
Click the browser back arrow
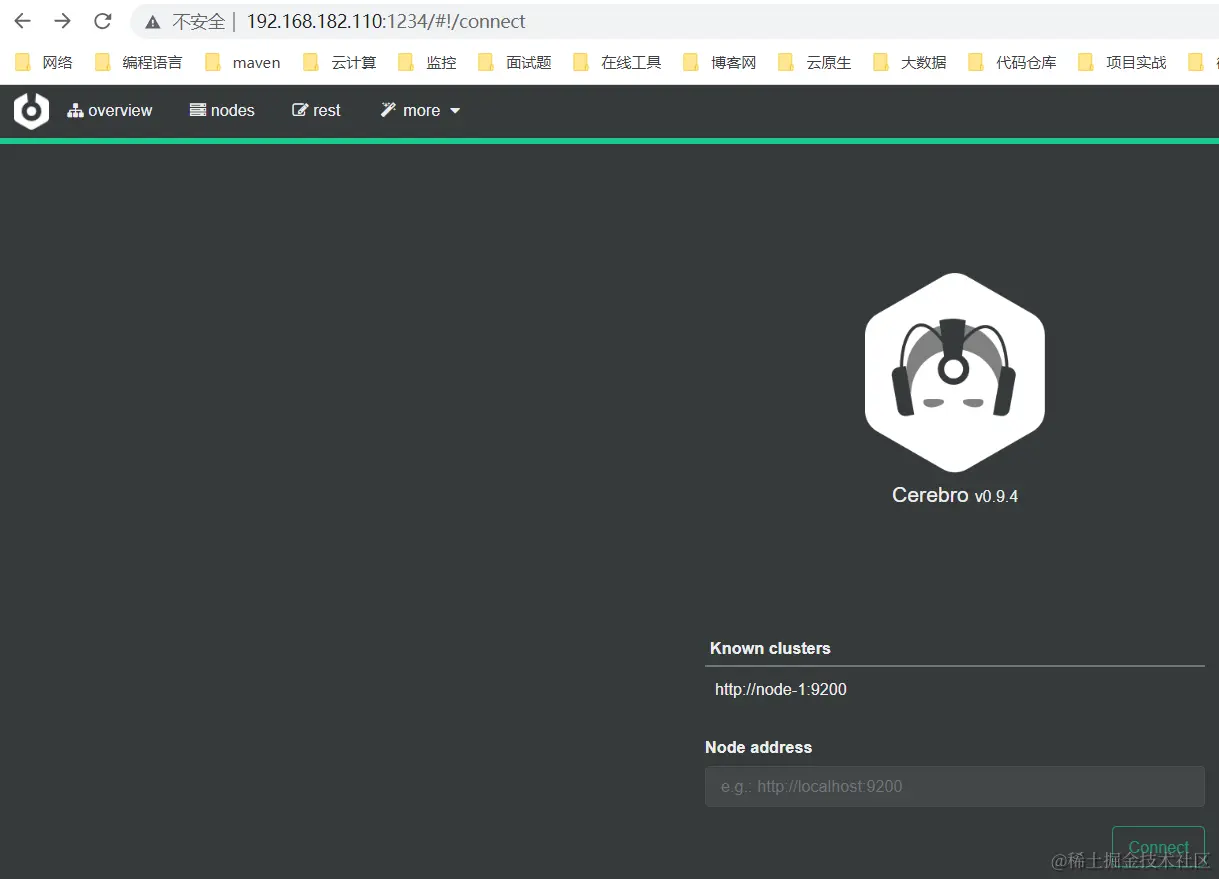[x=22, y=21]
